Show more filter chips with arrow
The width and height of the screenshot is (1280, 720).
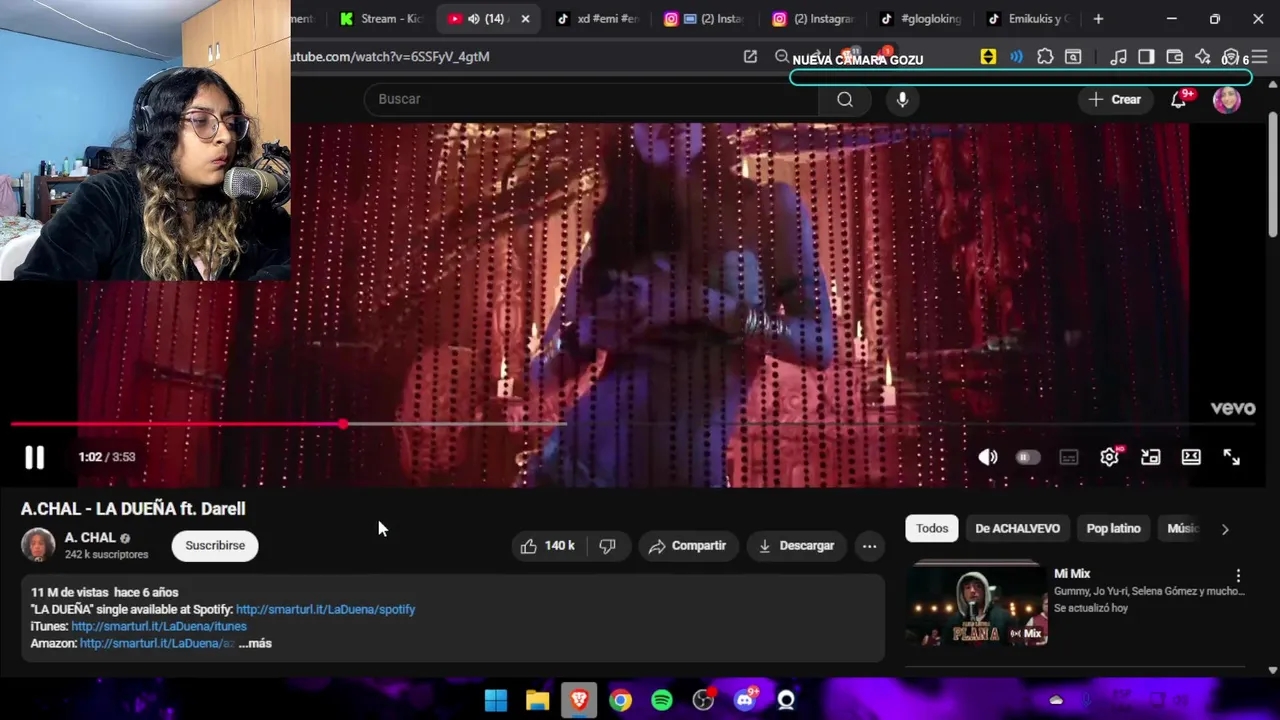click(x=1225, y=529)
